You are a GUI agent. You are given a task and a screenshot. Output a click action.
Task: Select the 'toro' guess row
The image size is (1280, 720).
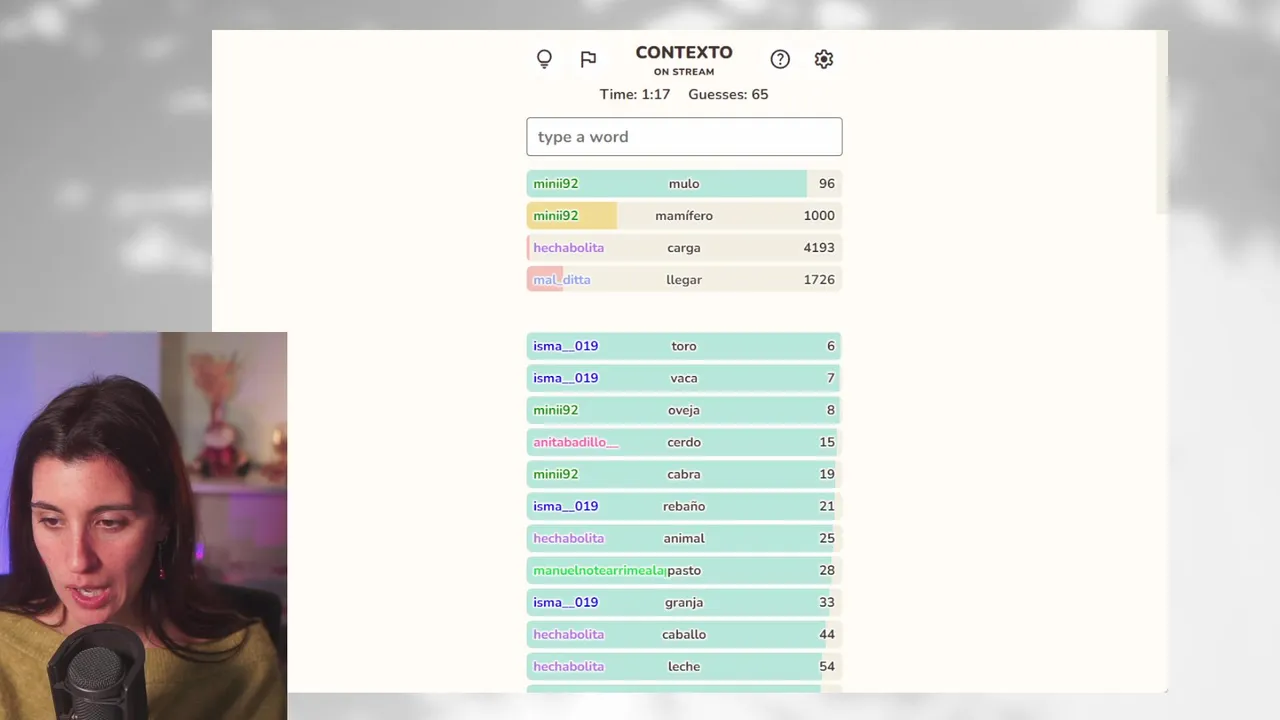coord(684,346)
